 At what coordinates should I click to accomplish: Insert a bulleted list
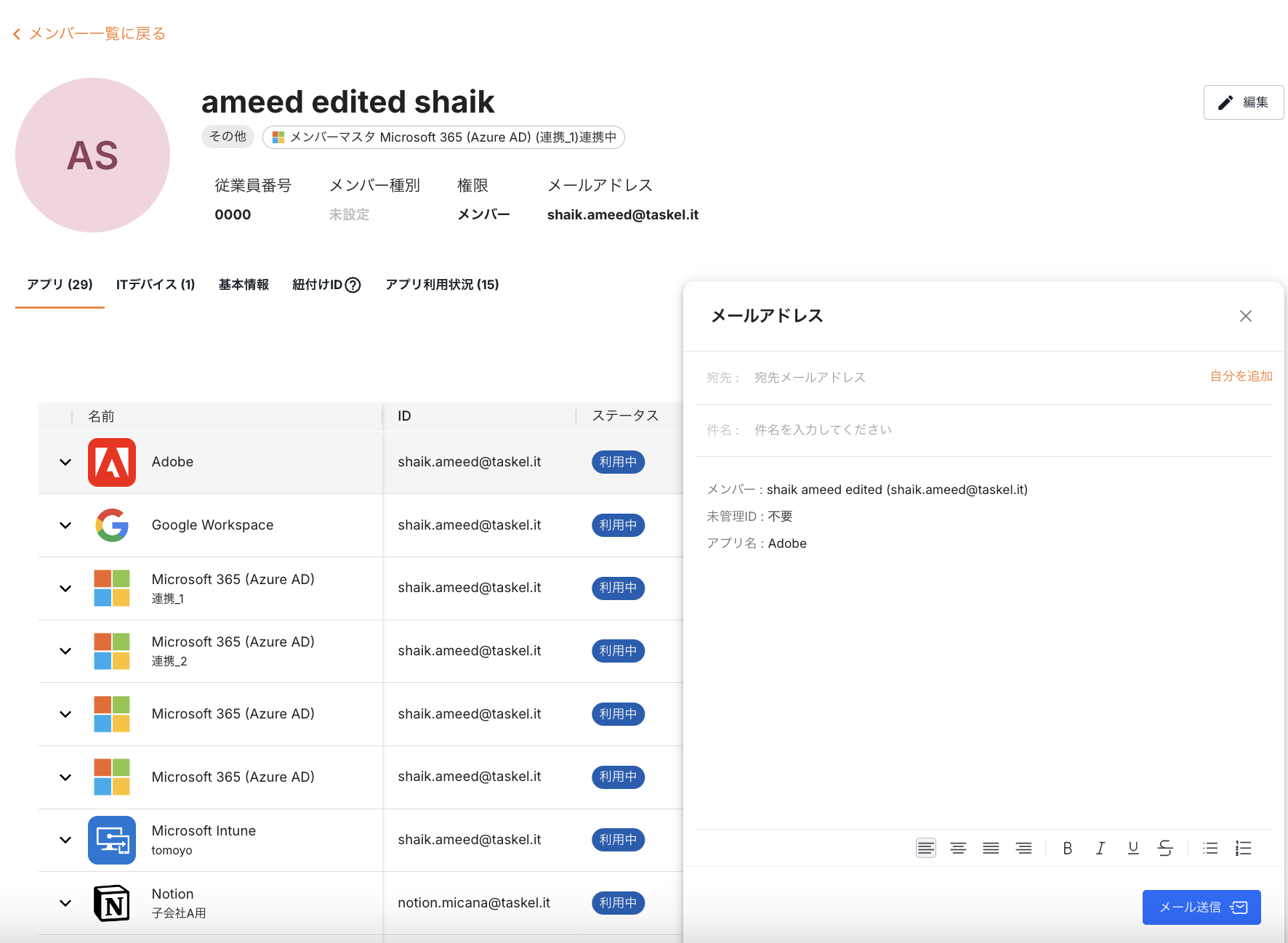[1210, 848]
